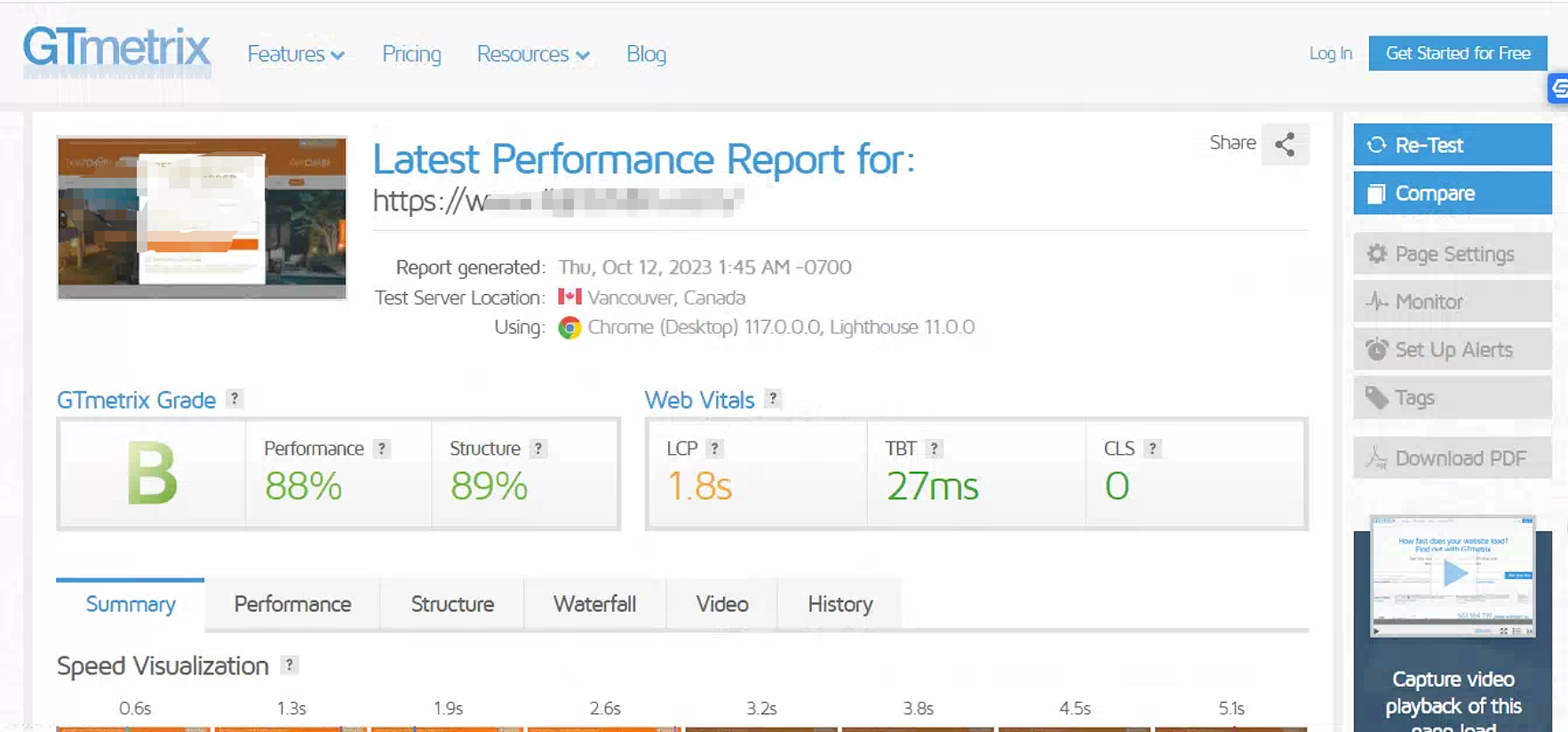Image resolution: width=1568 pixels, height=732 pixels.
Task: Expand the Resources dropdown menu
Action: pyautogui.click(x=533, y=54)
